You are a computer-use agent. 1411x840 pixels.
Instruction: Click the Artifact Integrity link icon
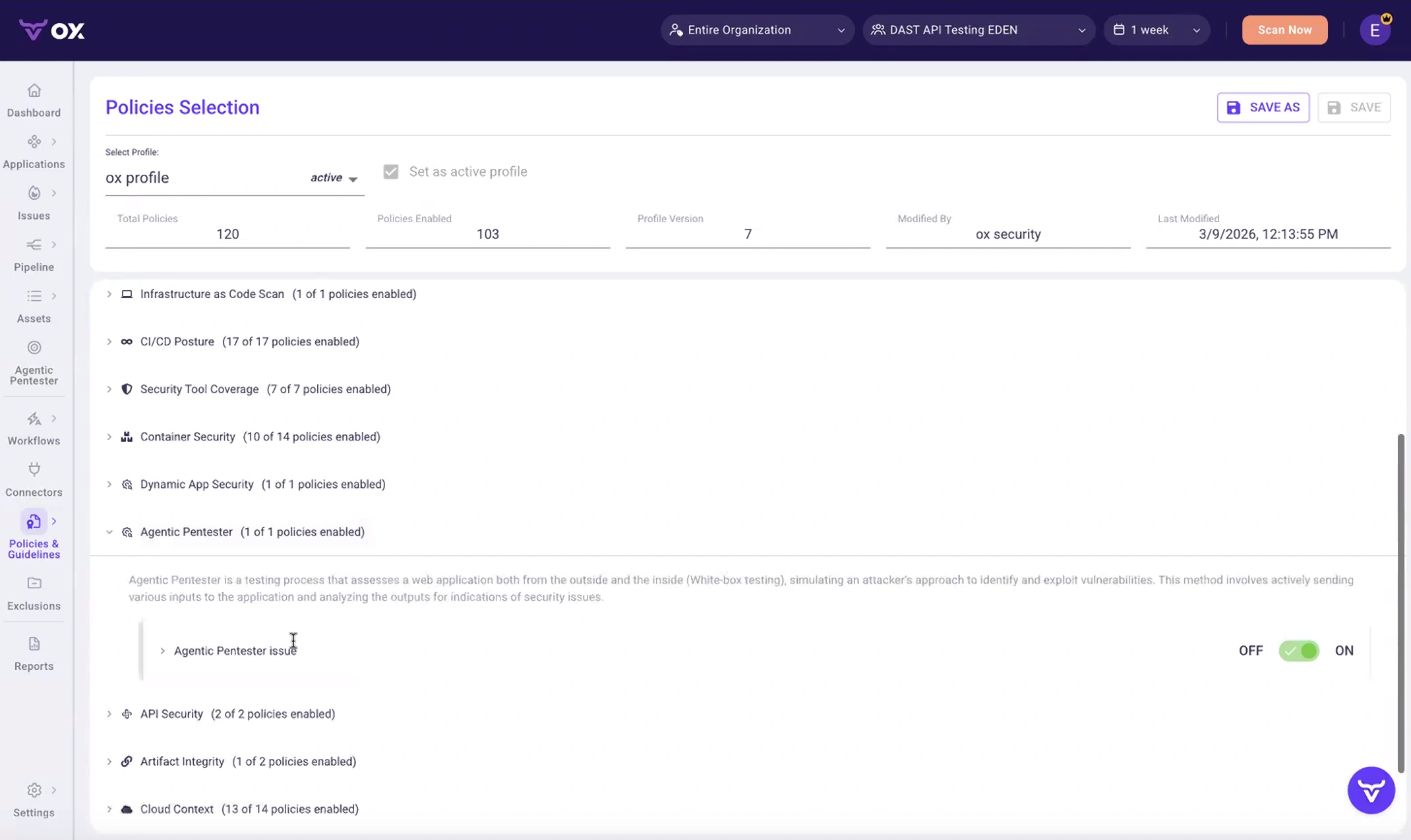point(127,762)
